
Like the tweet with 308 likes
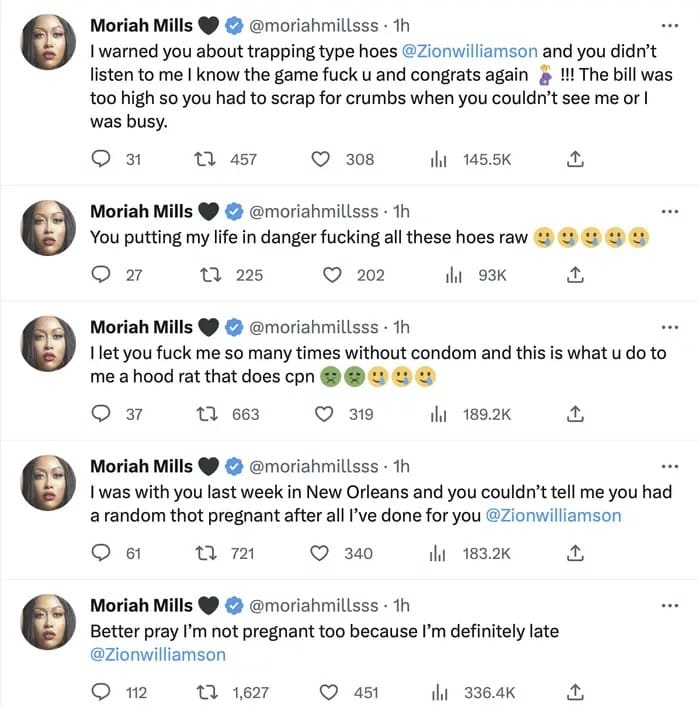320,159
